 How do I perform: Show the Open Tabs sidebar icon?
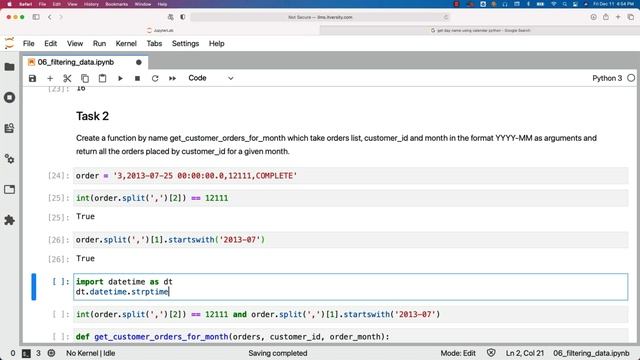point(9,189)
